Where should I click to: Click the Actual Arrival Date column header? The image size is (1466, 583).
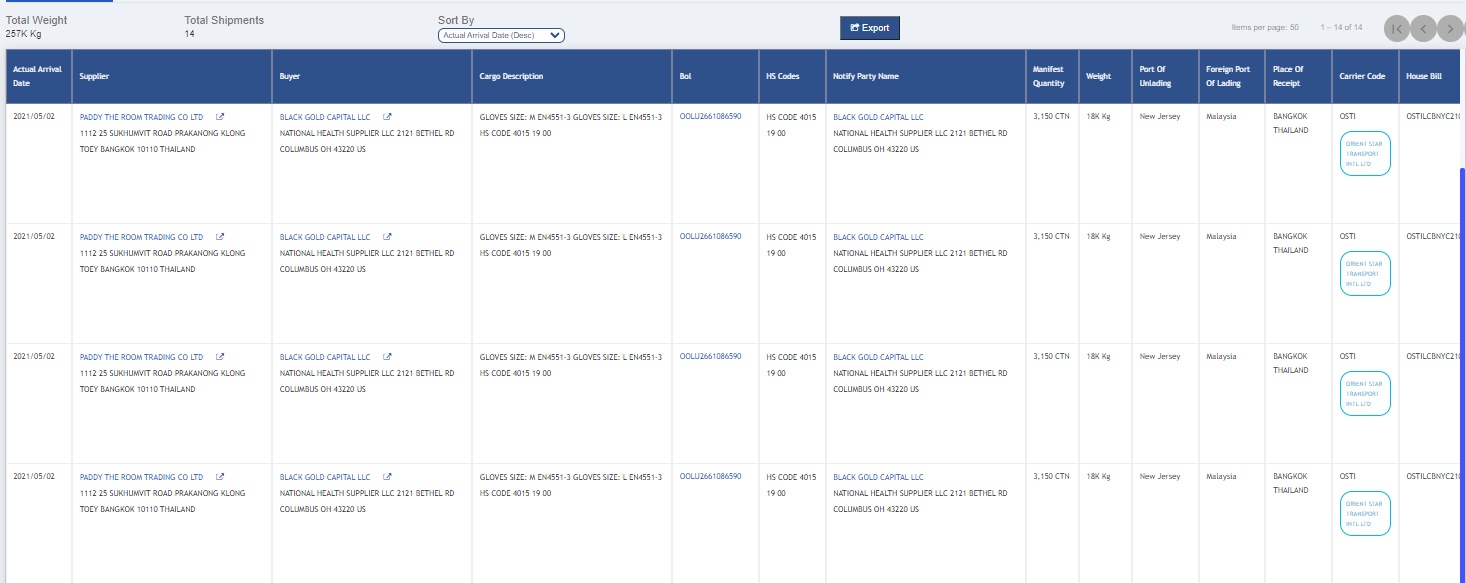coord(37,76)
